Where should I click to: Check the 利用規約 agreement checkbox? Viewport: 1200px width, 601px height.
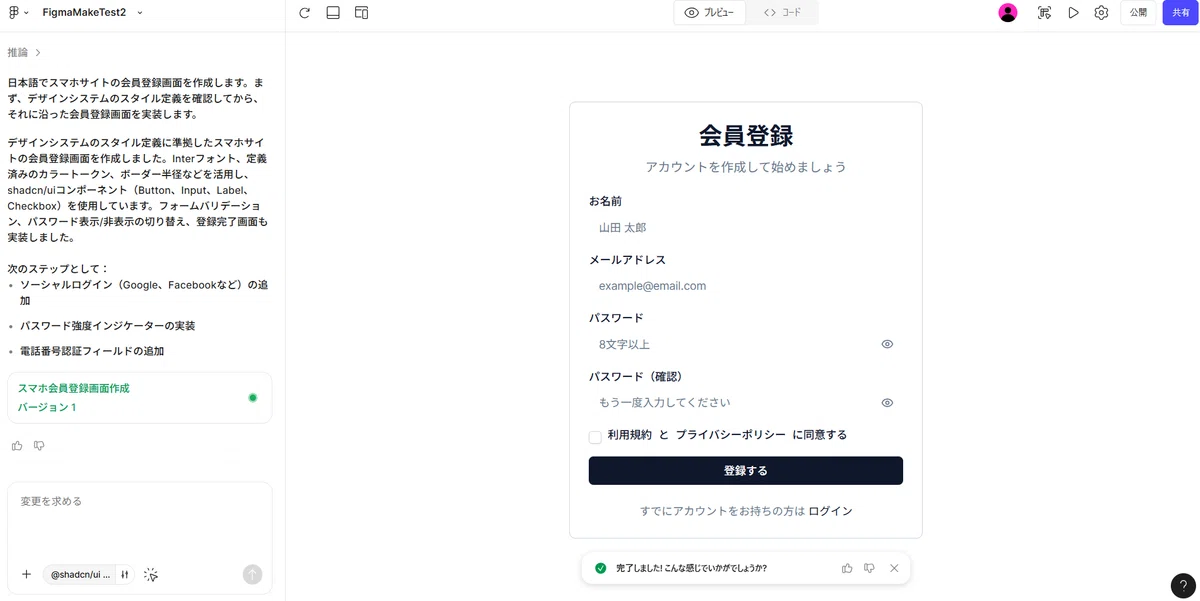(595, 437)
